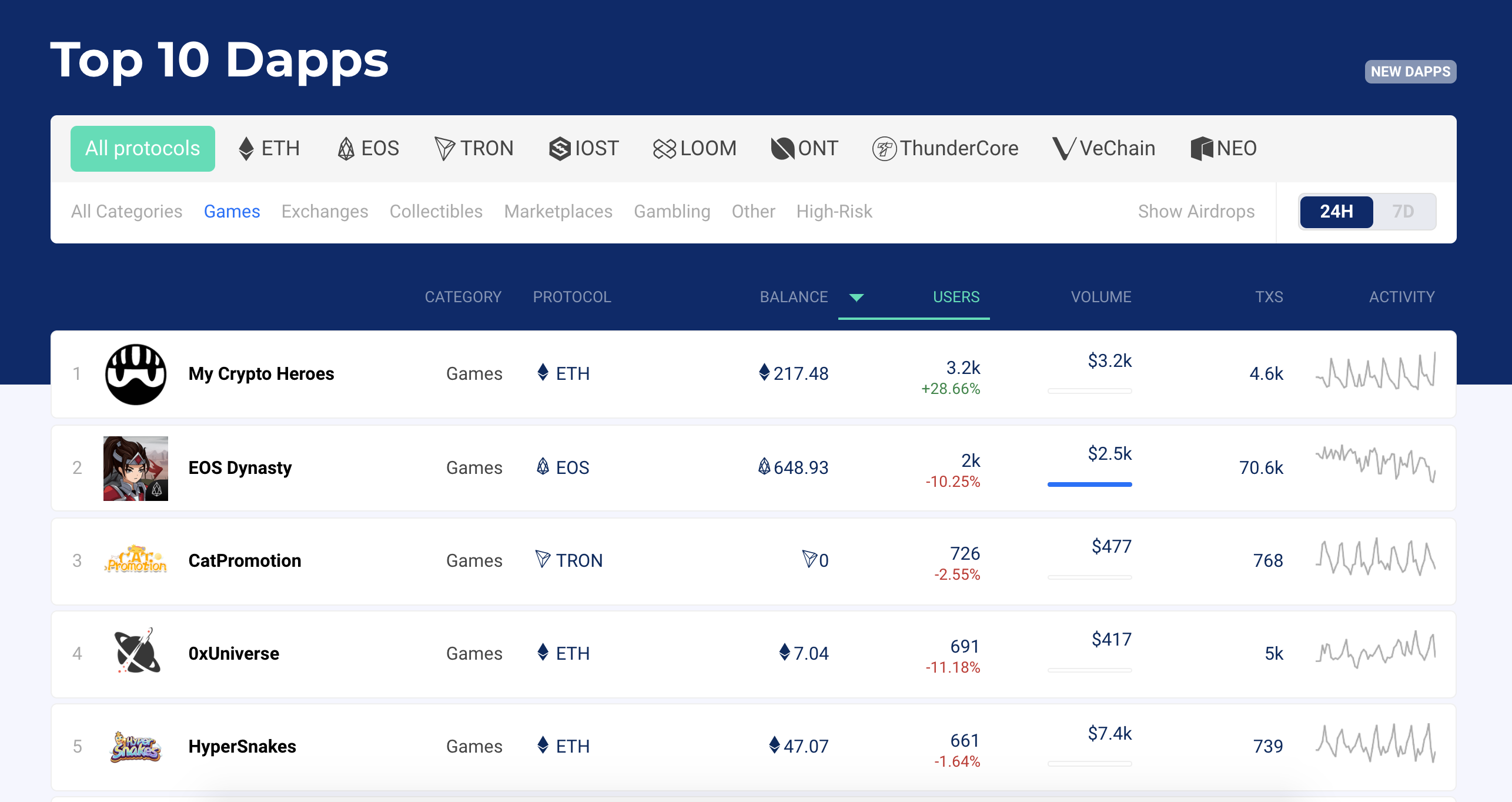Open the Collectibles category tab
This screenshot has height=802, width=1512.
tap(436, 212)
